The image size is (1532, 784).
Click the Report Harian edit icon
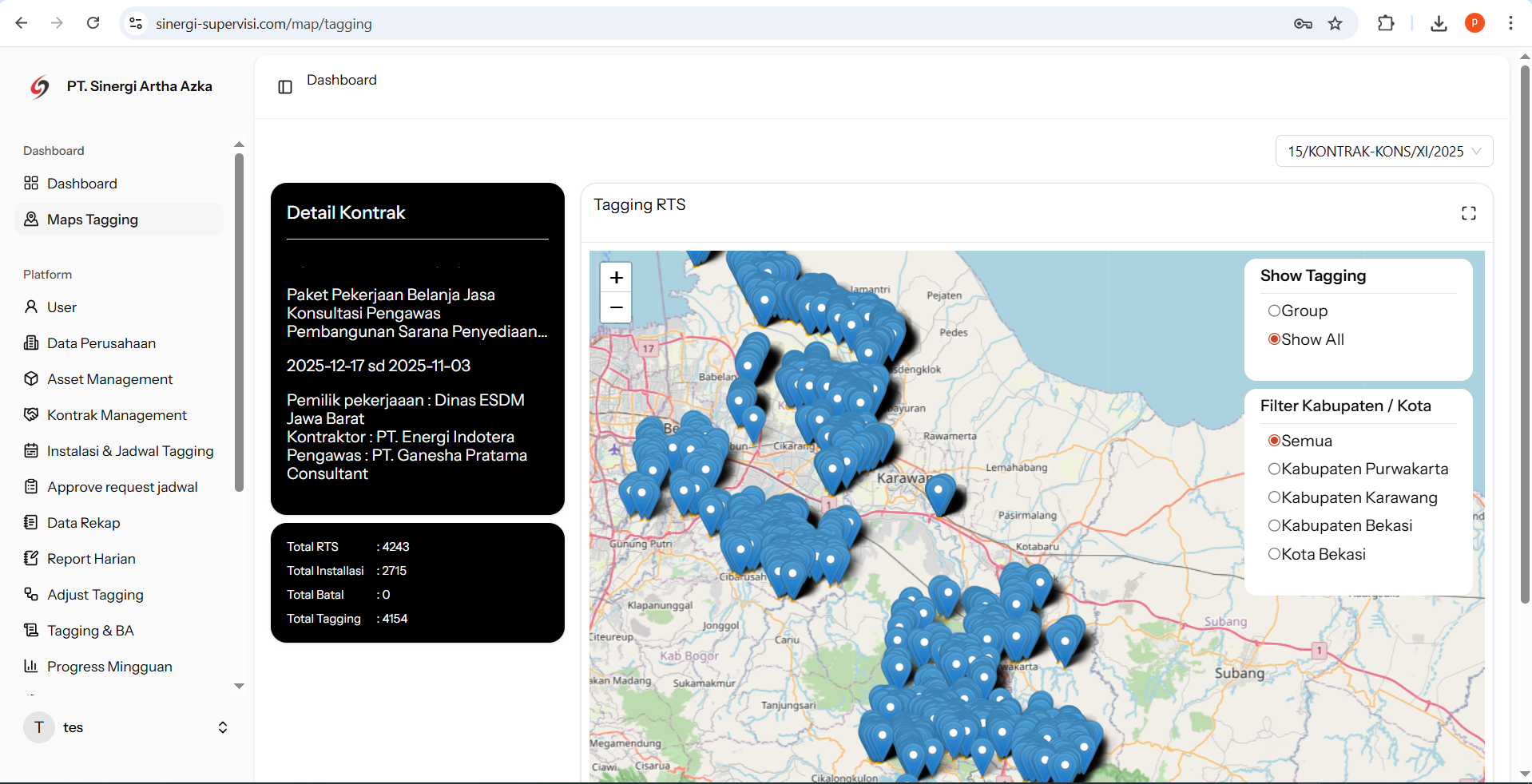[x=31, y=559]
